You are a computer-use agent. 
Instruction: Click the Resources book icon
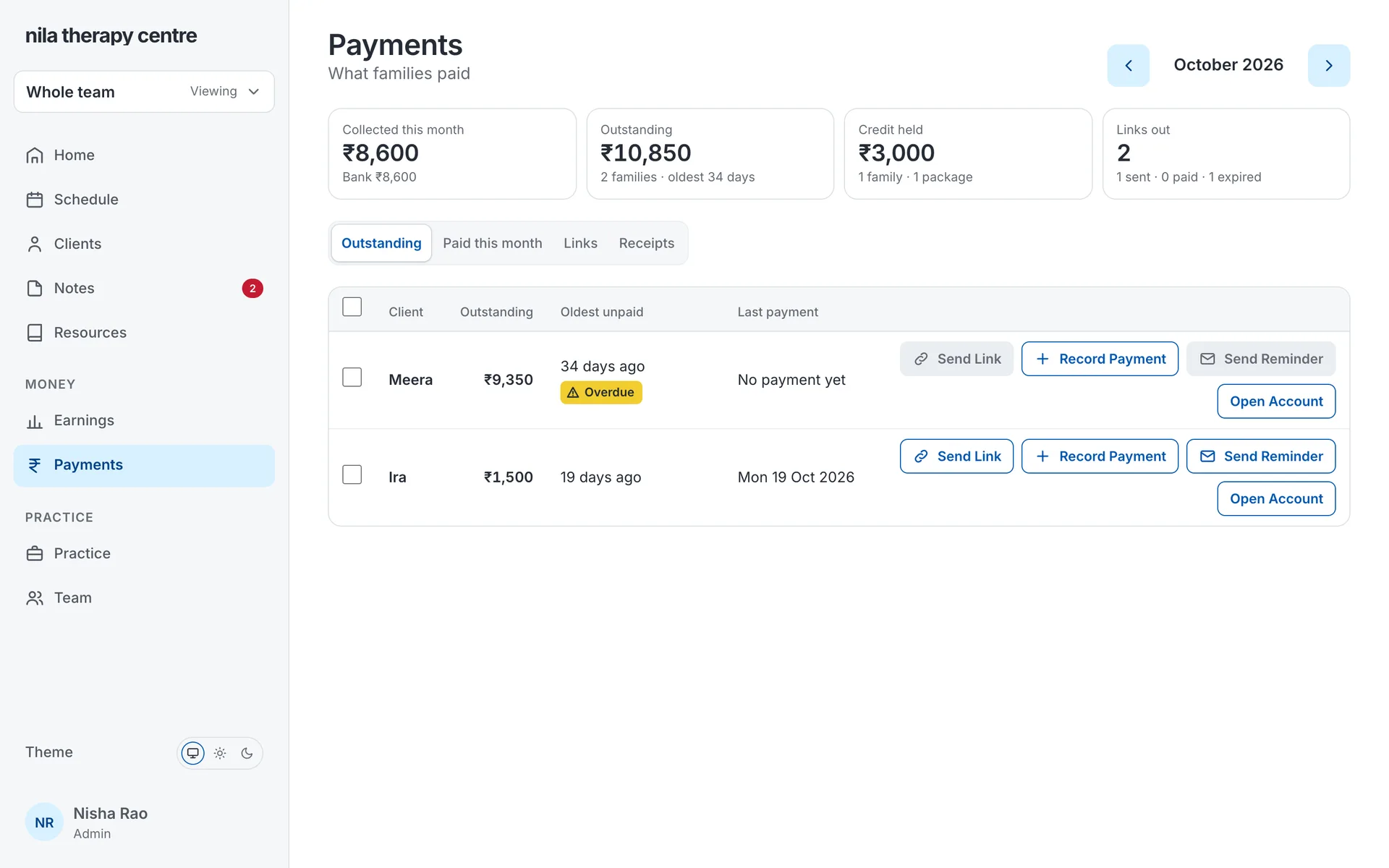tap(35, 333)
